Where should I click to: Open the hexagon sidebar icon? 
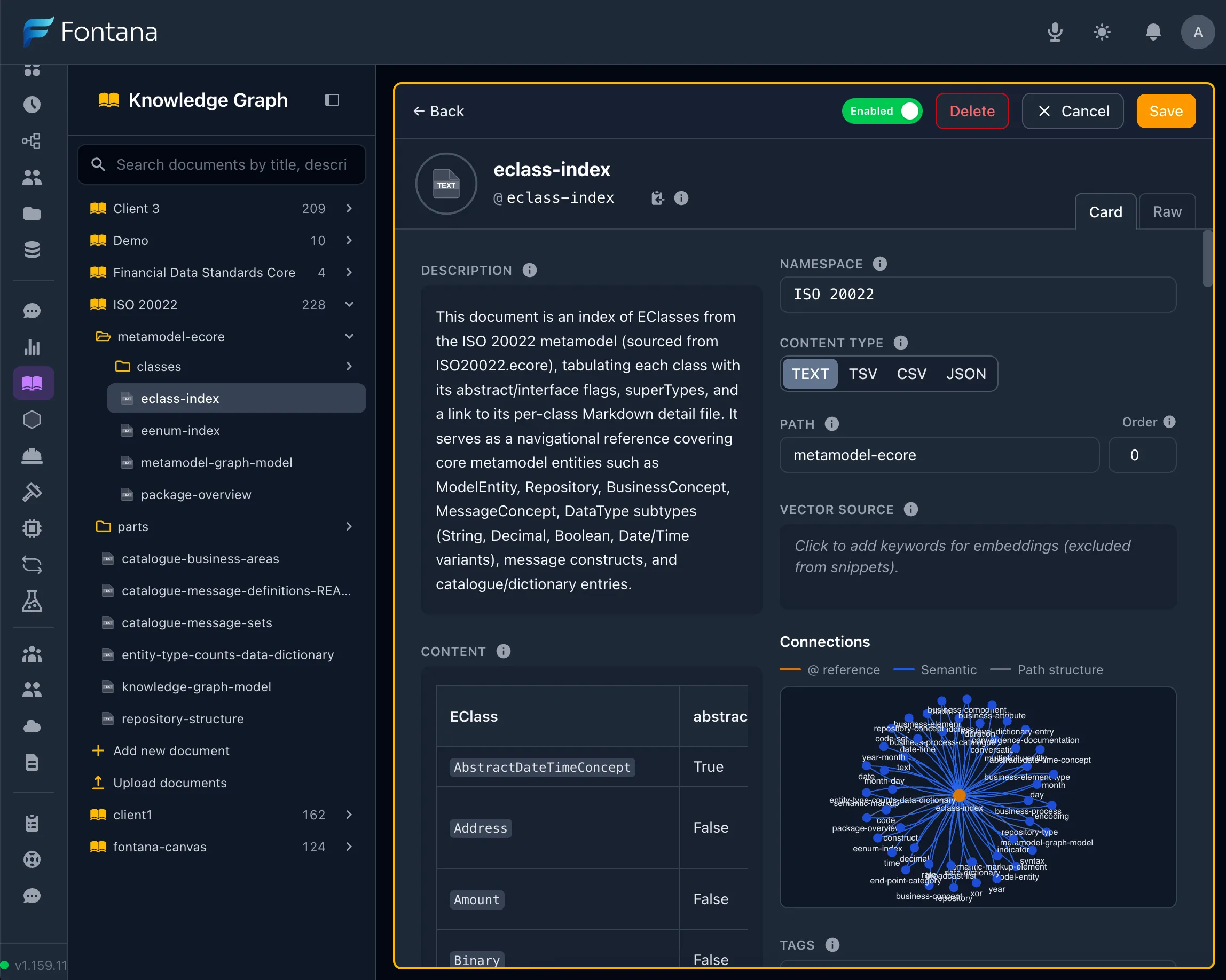coord(32,420)
